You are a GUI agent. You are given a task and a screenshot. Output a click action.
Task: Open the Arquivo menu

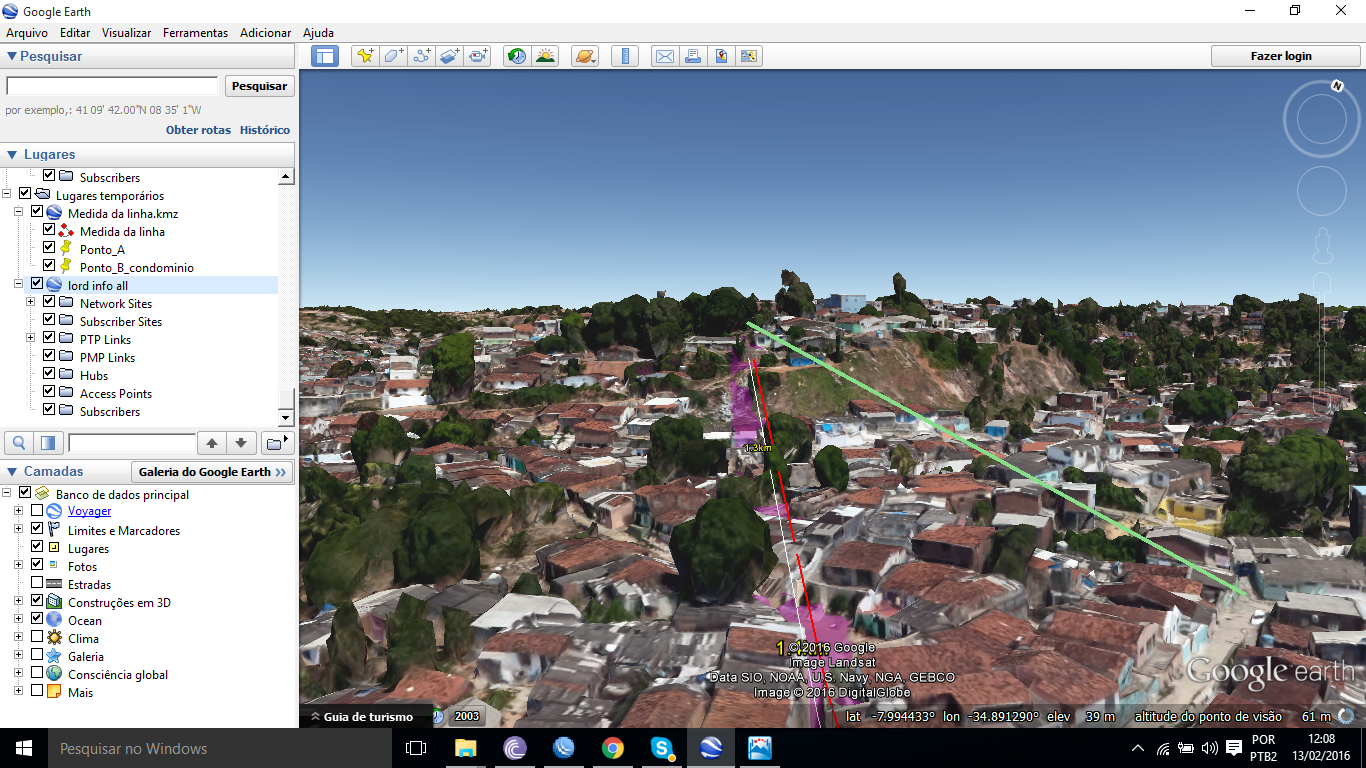(x=27, y=33)
